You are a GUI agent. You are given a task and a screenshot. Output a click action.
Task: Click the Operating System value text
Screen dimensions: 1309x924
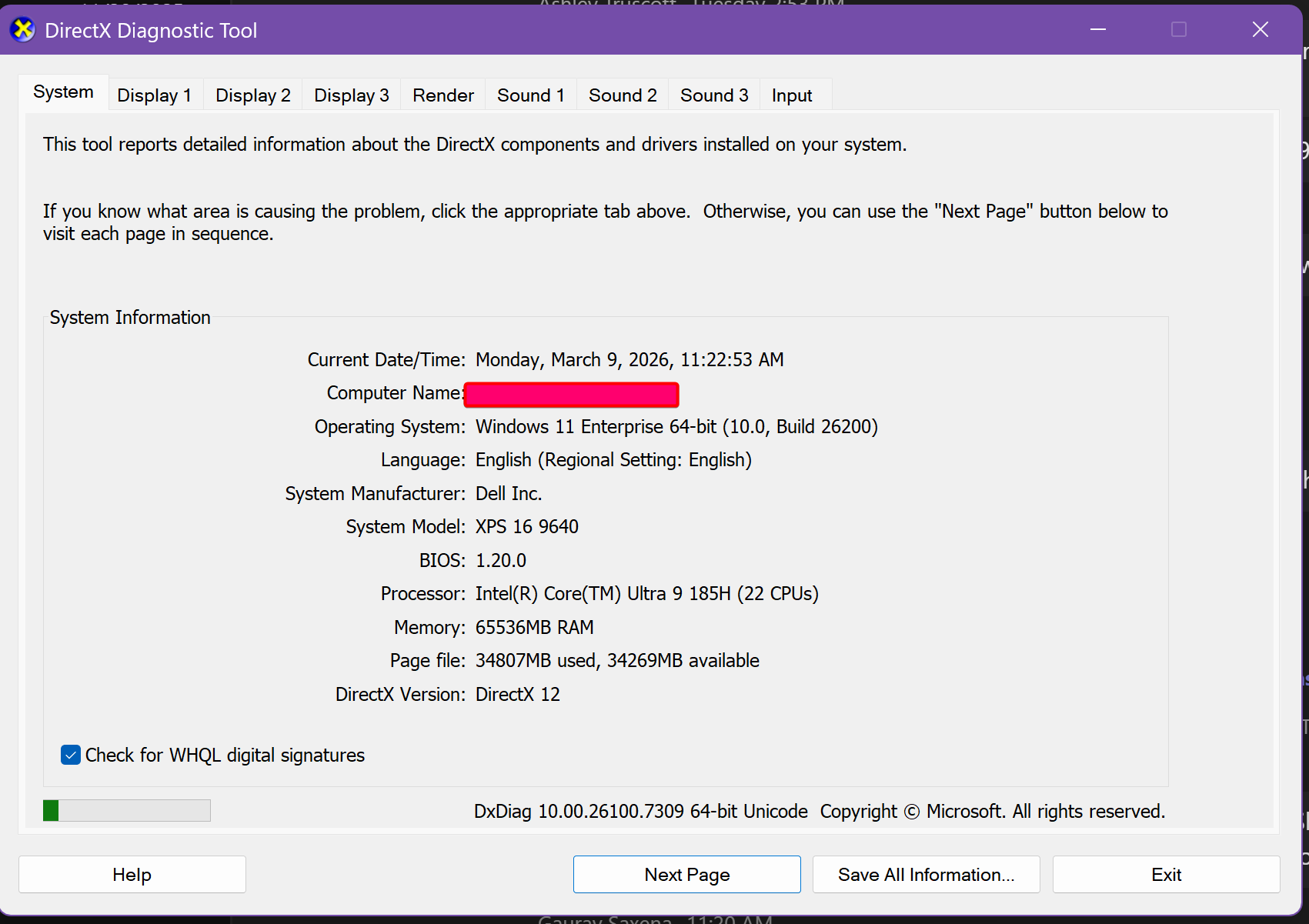(676, 427)
